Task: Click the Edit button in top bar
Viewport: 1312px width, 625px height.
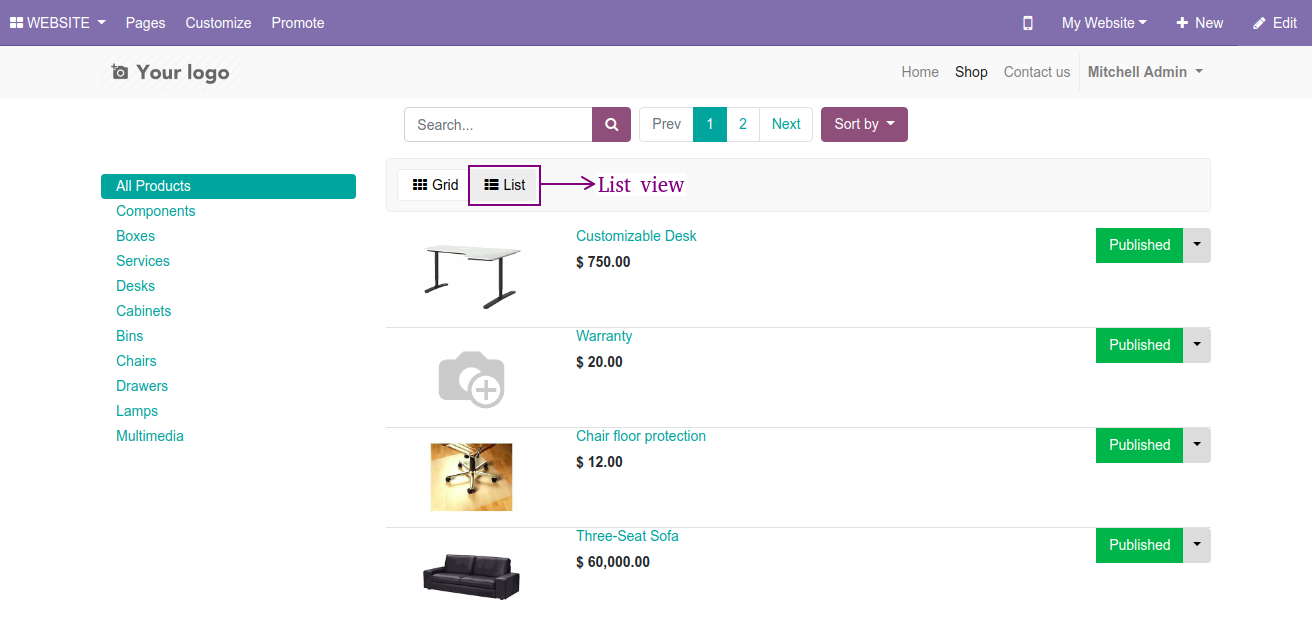Action: (1275, 23)
